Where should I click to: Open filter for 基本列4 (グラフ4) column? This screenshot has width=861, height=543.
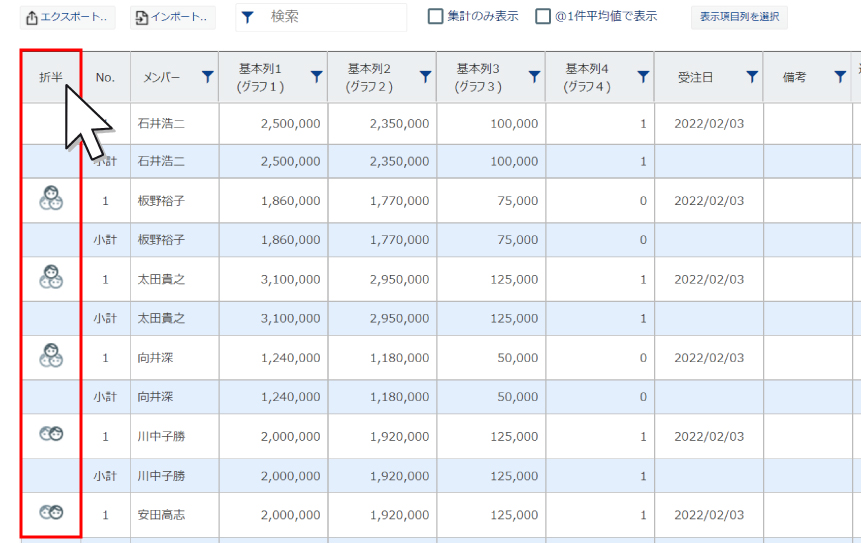(x=642, y=76)
